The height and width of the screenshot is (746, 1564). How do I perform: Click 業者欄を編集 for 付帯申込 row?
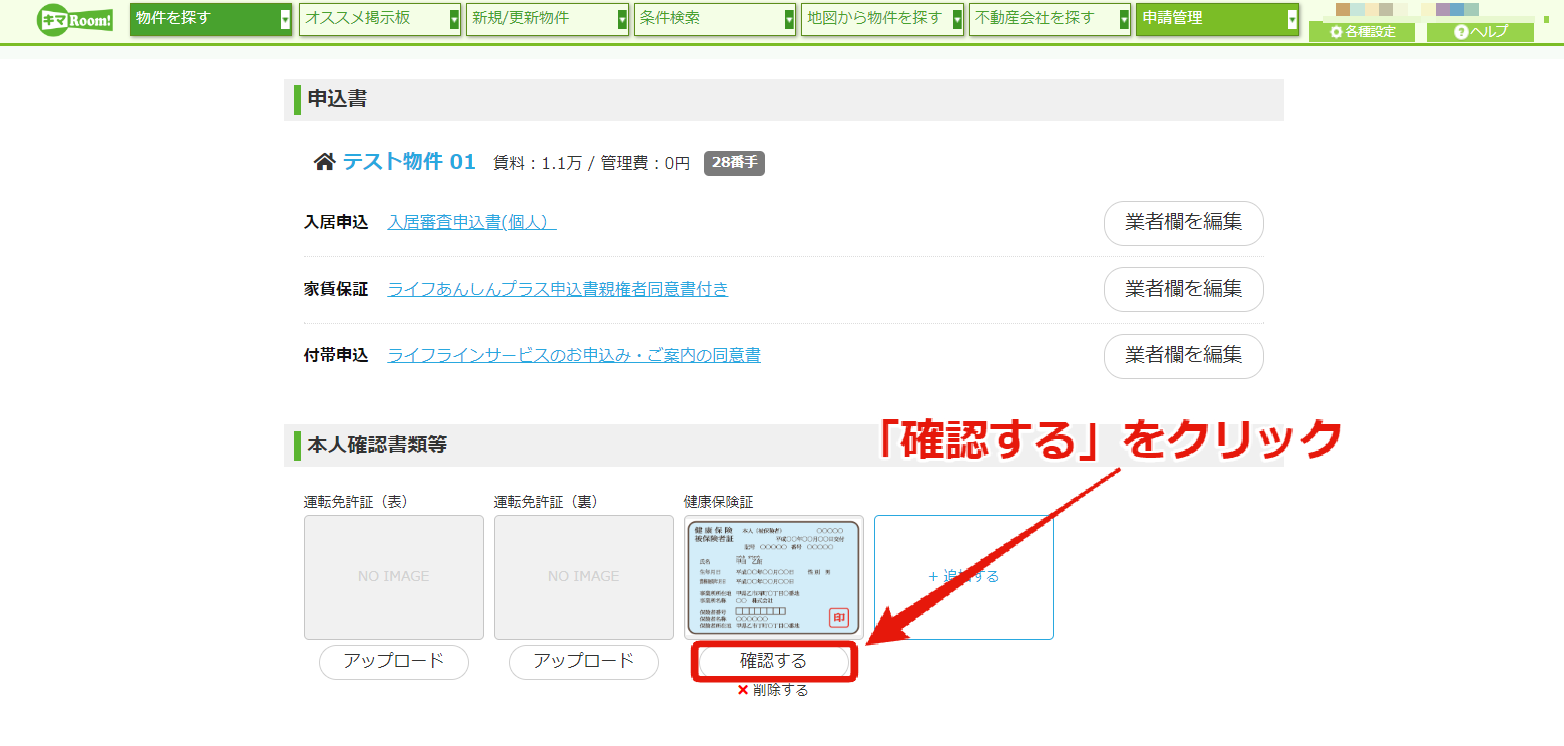click(1184, 356)
